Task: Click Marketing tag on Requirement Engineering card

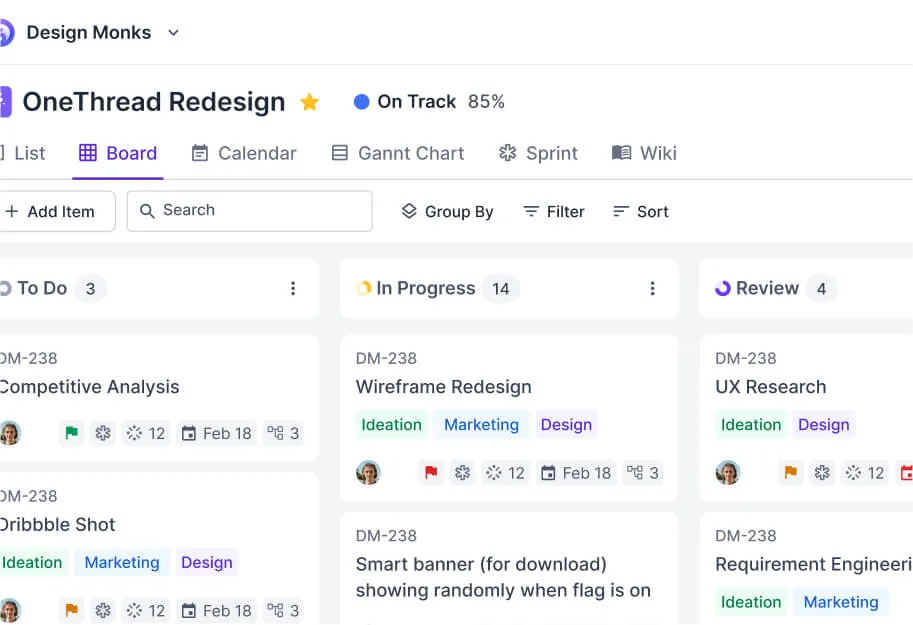Action: coord(841,602)
